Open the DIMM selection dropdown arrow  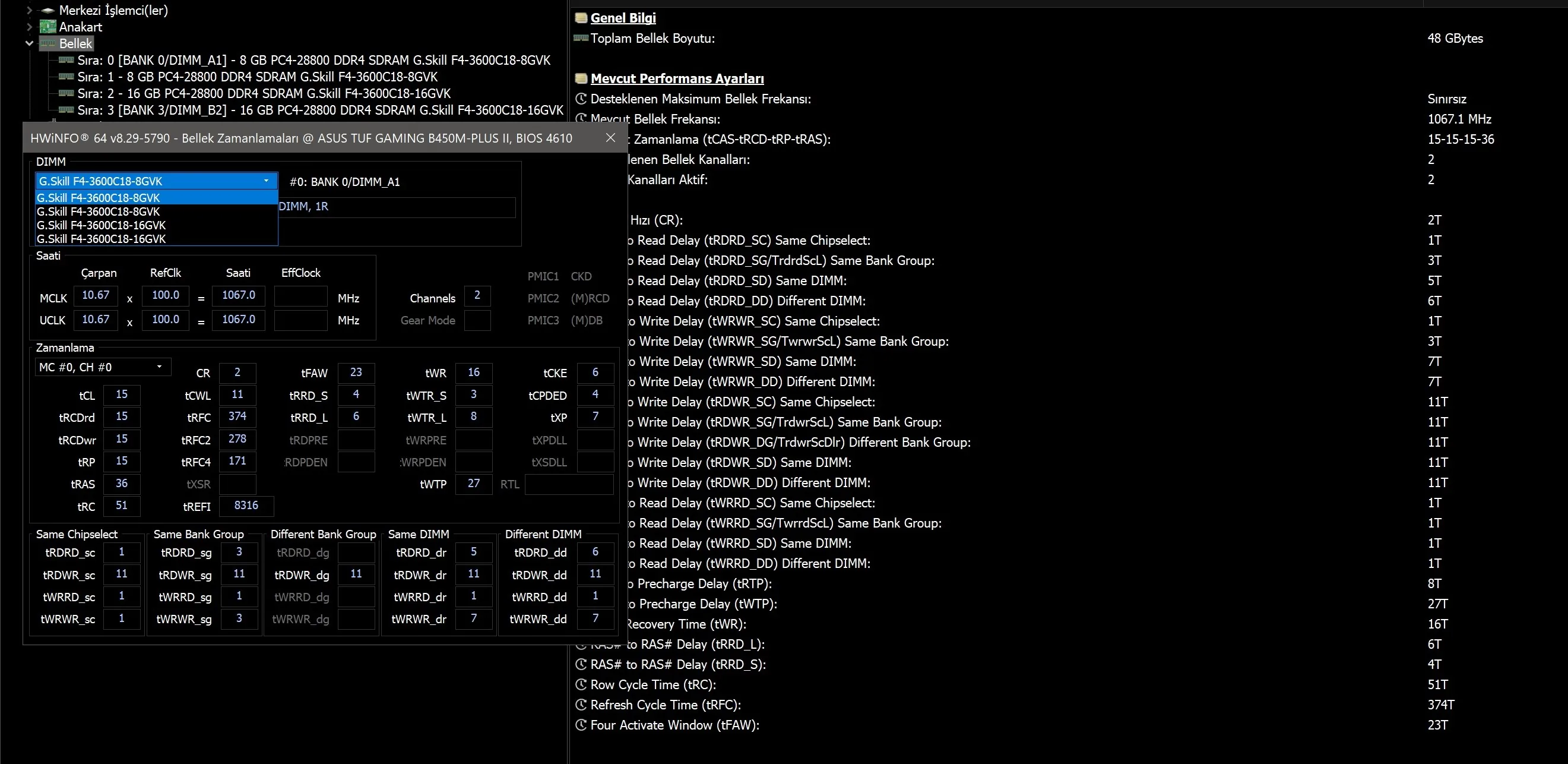click(x=266, y=181)
